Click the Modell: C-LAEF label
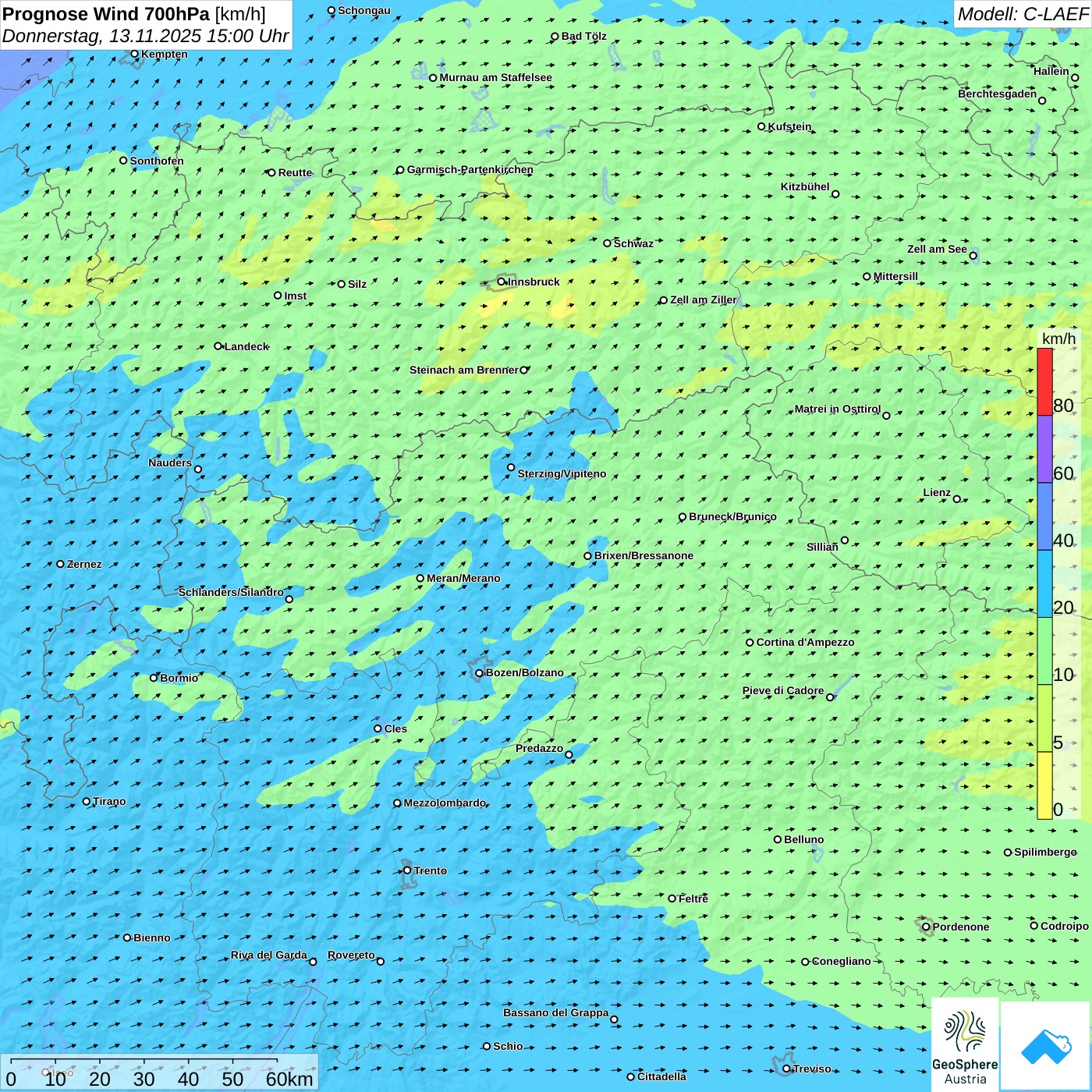Viewport: 1092px width, 1092px height. (1022, 14)
